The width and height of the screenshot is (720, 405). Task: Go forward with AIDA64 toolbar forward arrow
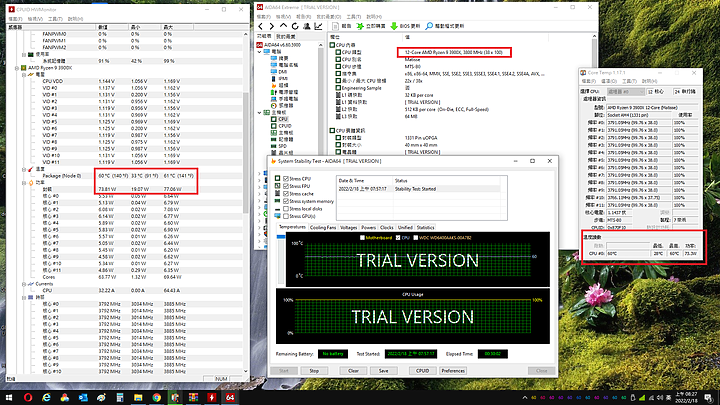(x=272, y=26)
